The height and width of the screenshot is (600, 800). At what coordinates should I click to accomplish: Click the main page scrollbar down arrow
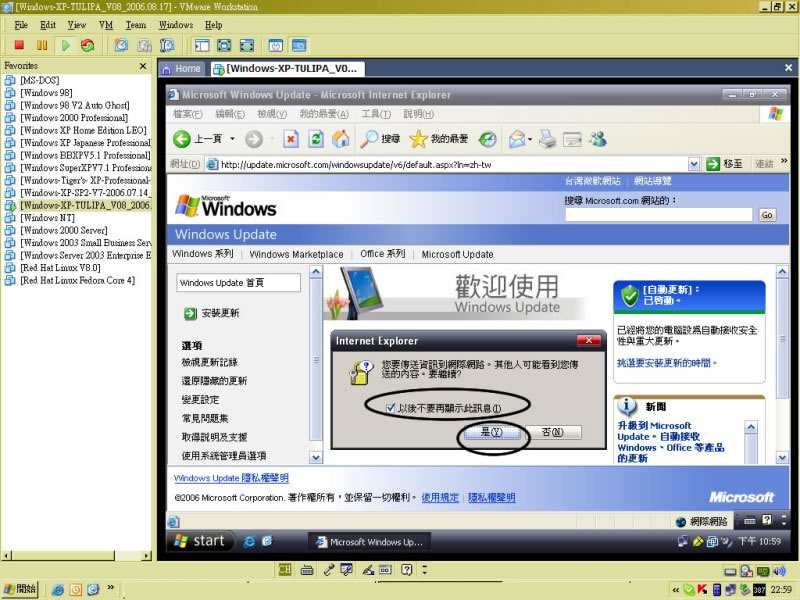[x=782, y=457]
